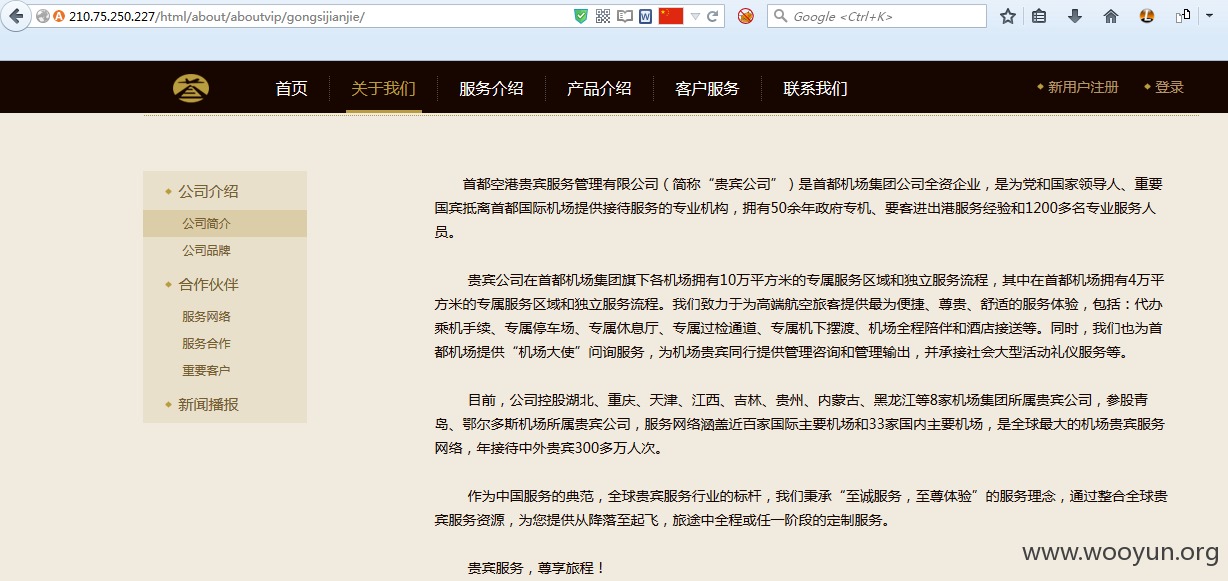1228x581 pixels.
Task: Expand the 新闻播报 sidebar section
Action: [x=208, y=404]
